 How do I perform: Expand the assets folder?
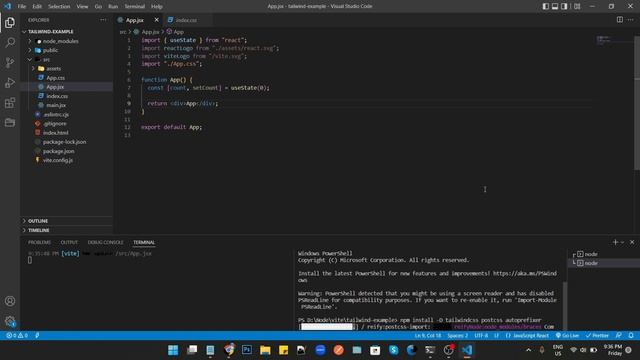67,69
